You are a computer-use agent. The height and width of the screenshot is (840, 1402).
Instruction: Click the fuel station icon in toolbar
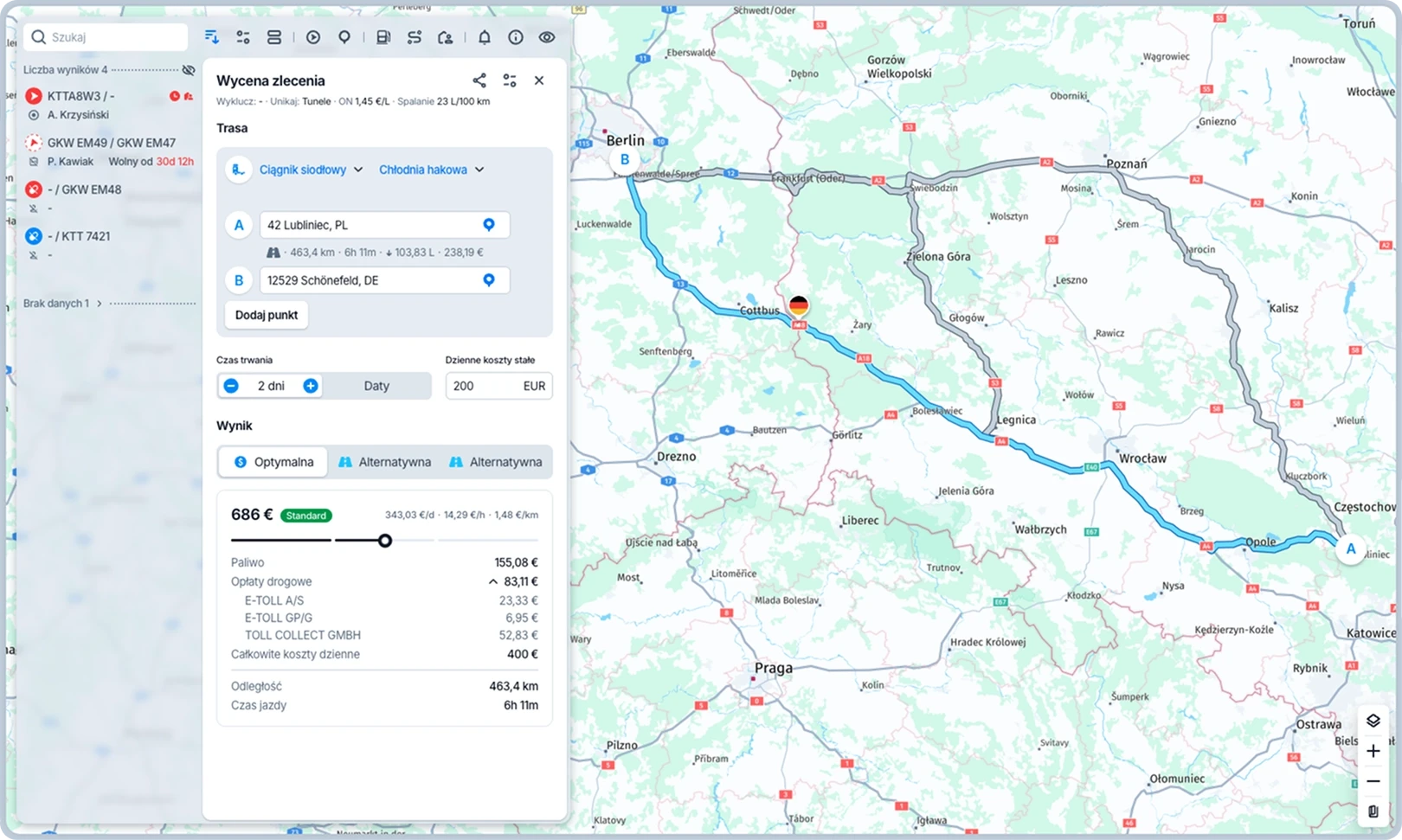383,37
